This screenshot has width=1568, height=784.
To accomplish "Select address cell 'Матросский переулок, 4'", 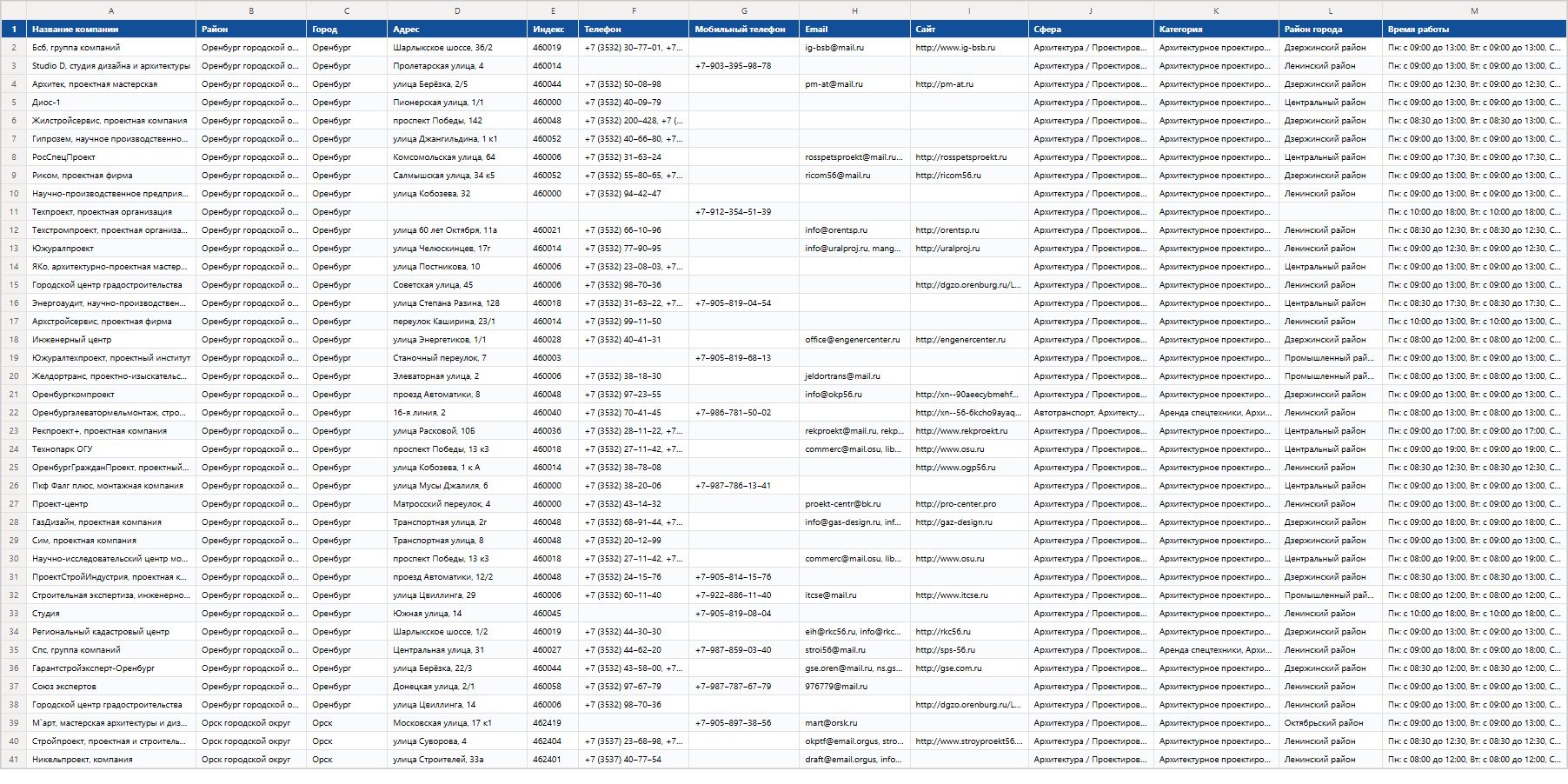I will (x=457, y=504).
